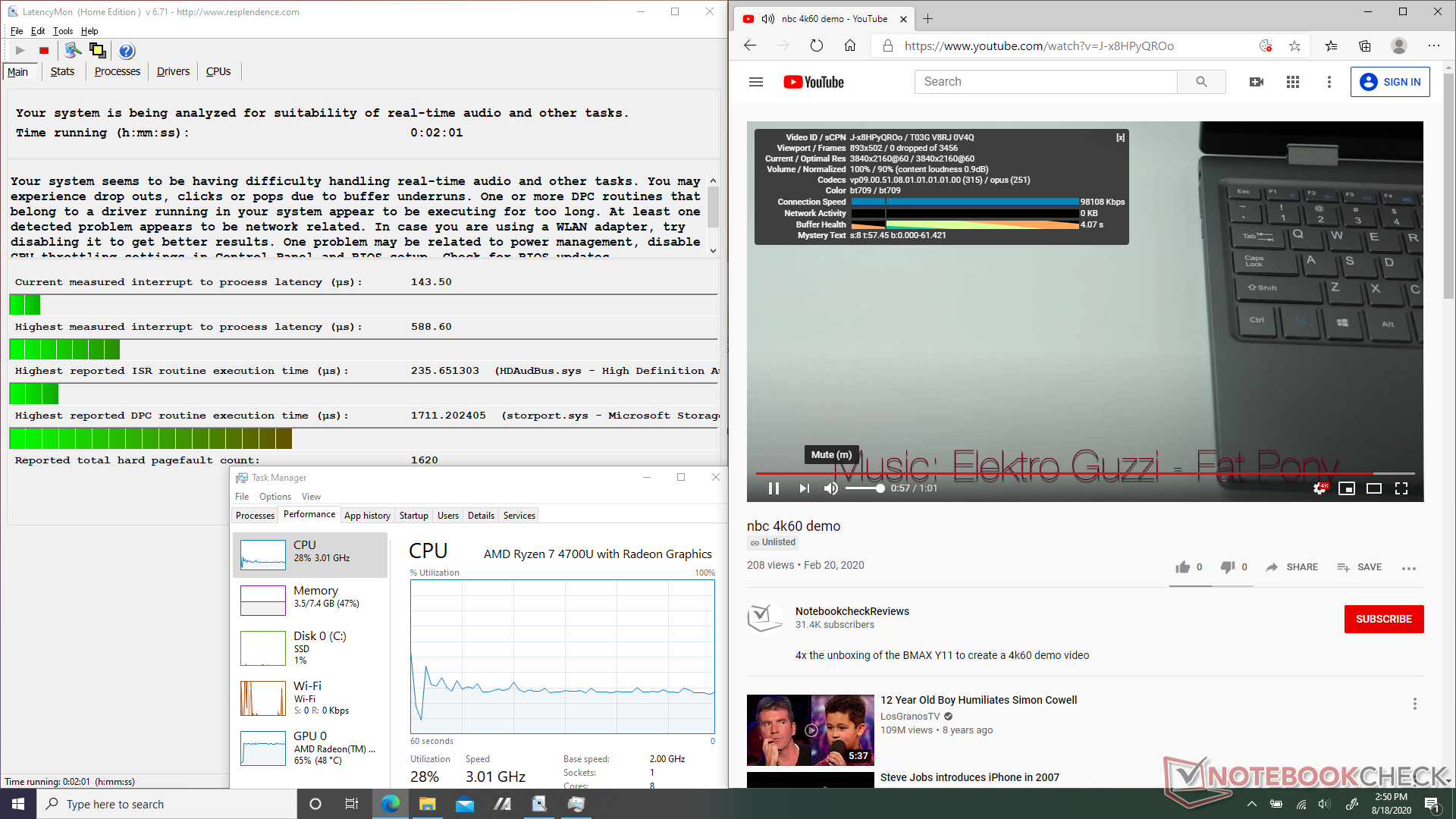The image size is (1456, 819).
Task: Open the miniplayer icon on the player
Action: click(x=1346, y=488)
